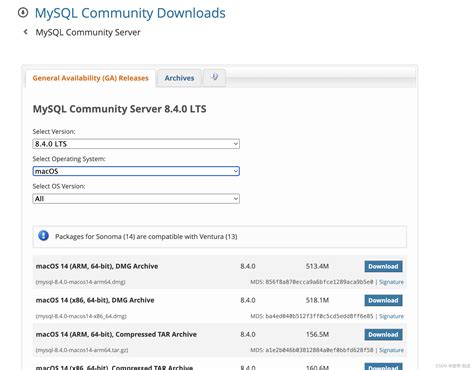This screenshot has height=370, width=474.
Task: Click filename mysql-8.4.0-macos14-arm64.dmg
Action: (80, 282)
